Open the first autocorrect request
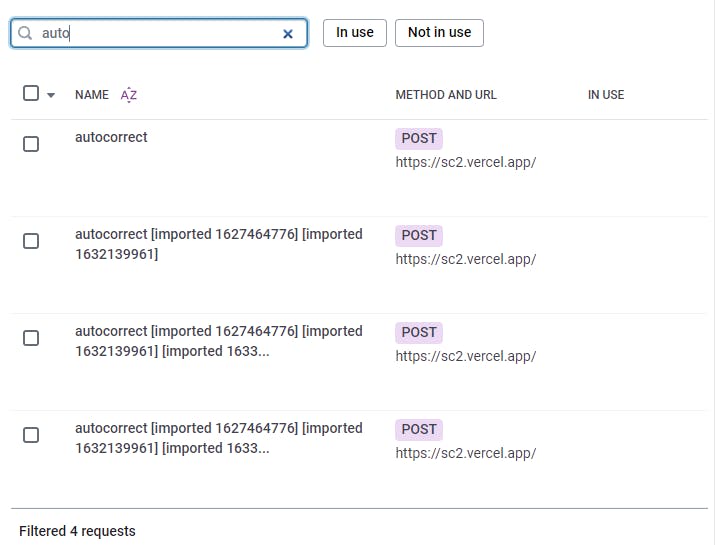Viewport: 715px width, 545px height. click(x=111, y=137)
